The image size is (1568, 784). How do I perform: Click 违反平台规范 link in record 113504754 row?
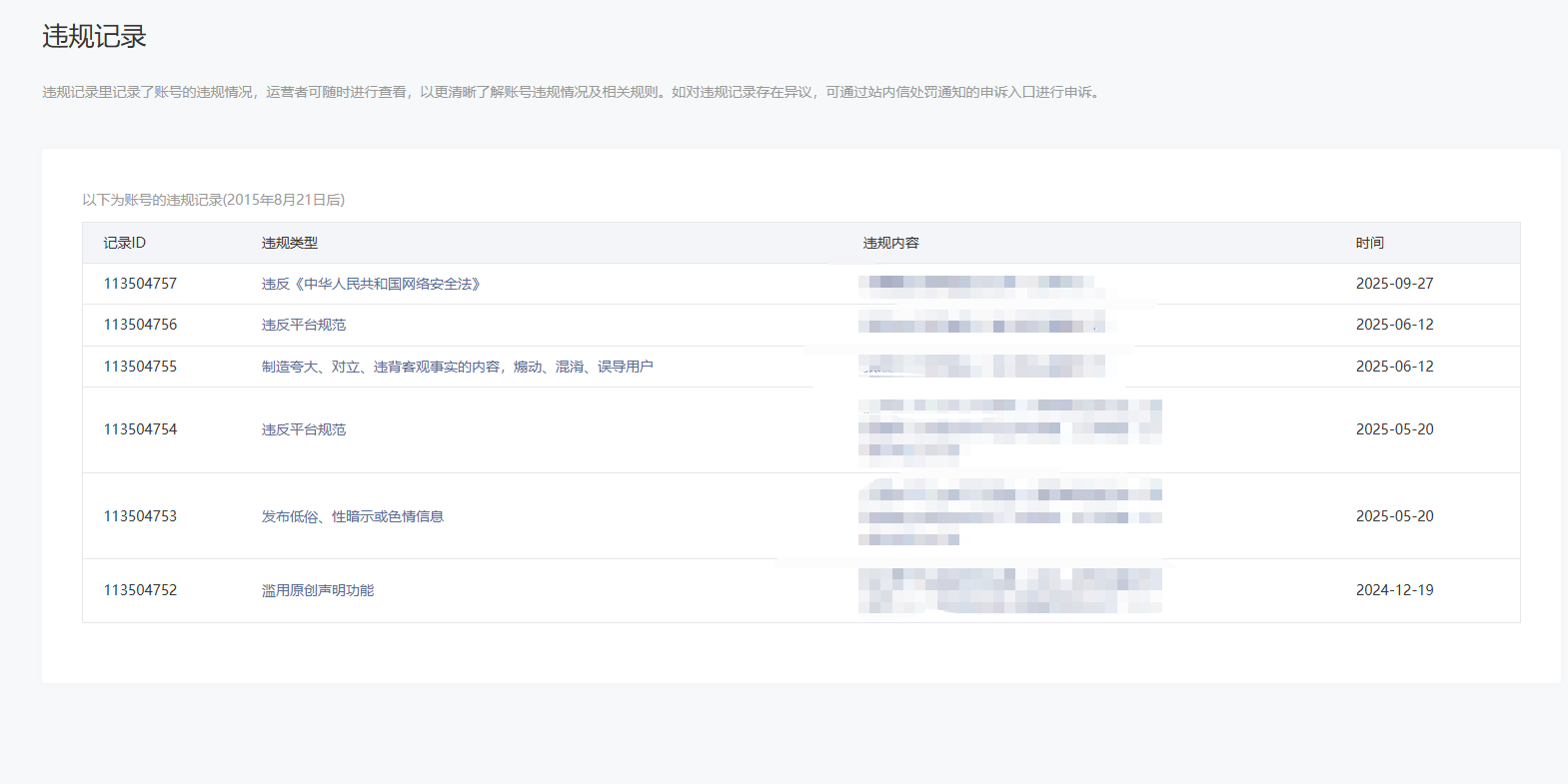304,429
